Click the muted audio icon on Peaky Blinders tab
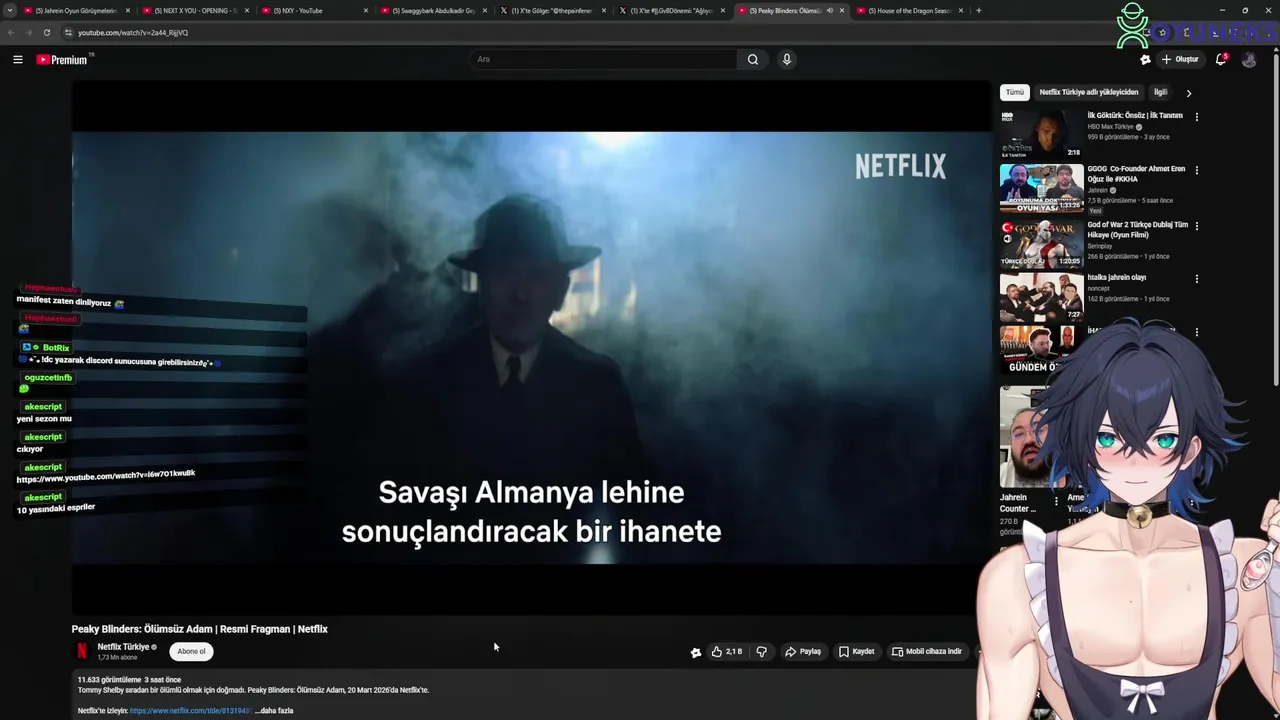This screenshot has height=720, width=1280. pos(829,10)
